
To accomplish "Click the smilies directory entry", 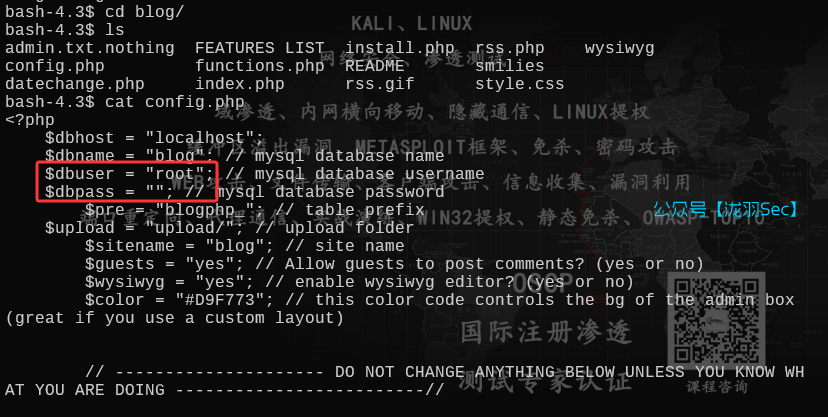I will 510,66.
